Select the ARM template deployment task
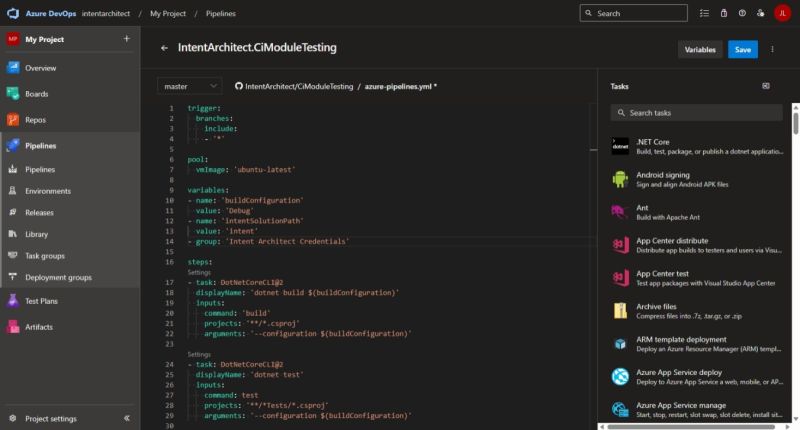Screen dimensions: 800x430 (696, 344)
